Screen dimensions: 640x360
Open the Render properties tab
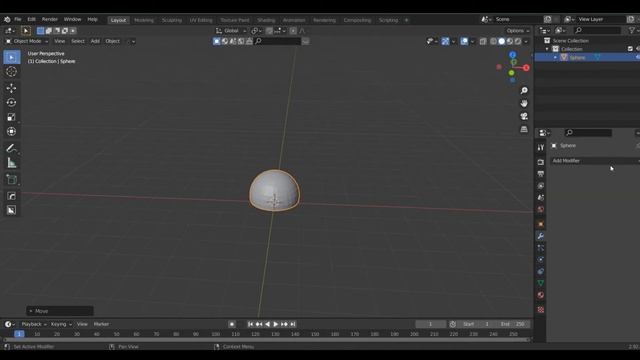tap(540, 162)
